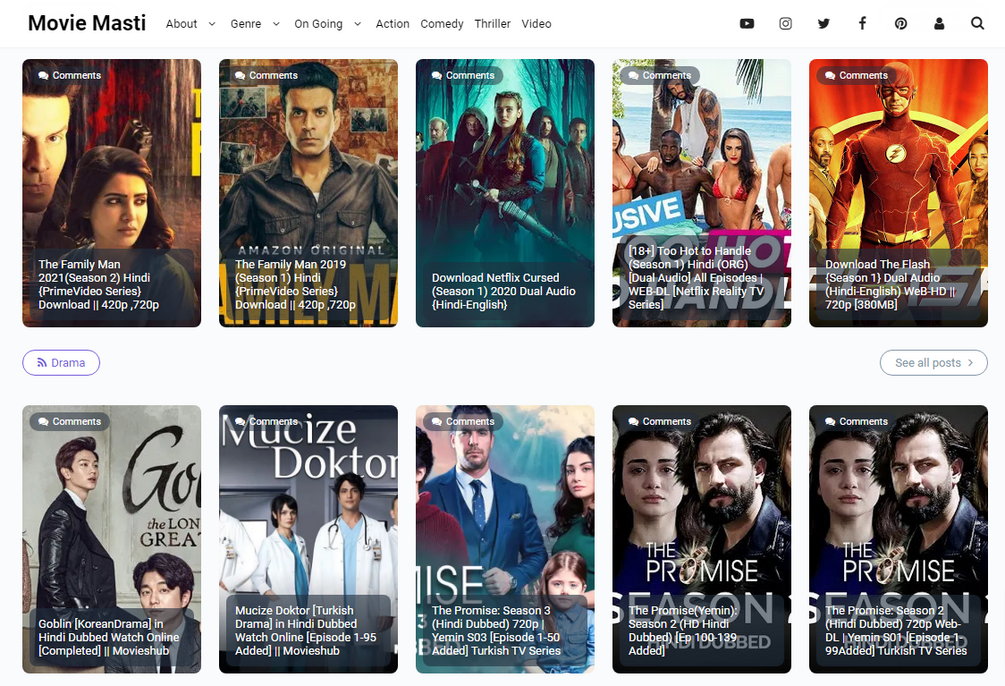Open the Genre menu item
The height and width of the screenshot is (686, 1005).
tap(245, 24)
